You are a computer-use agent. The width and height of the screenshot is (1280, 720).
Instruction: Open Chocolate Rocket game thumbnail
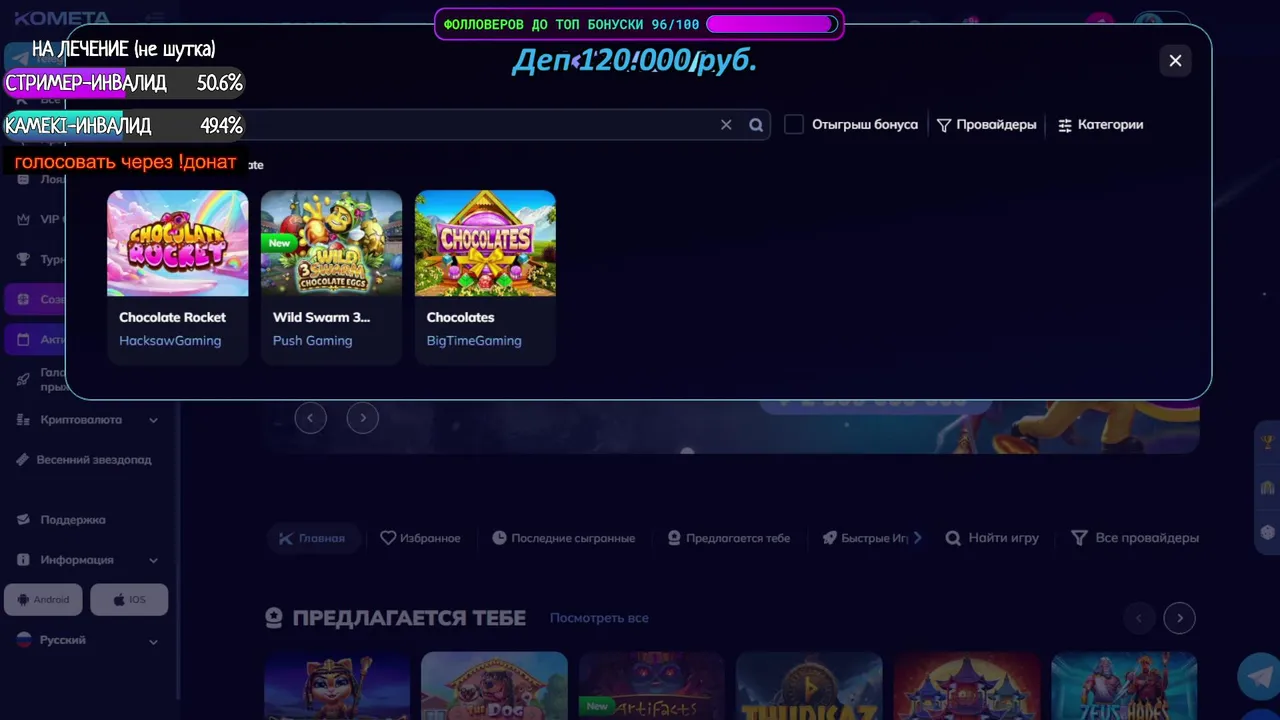coord(178,243)
